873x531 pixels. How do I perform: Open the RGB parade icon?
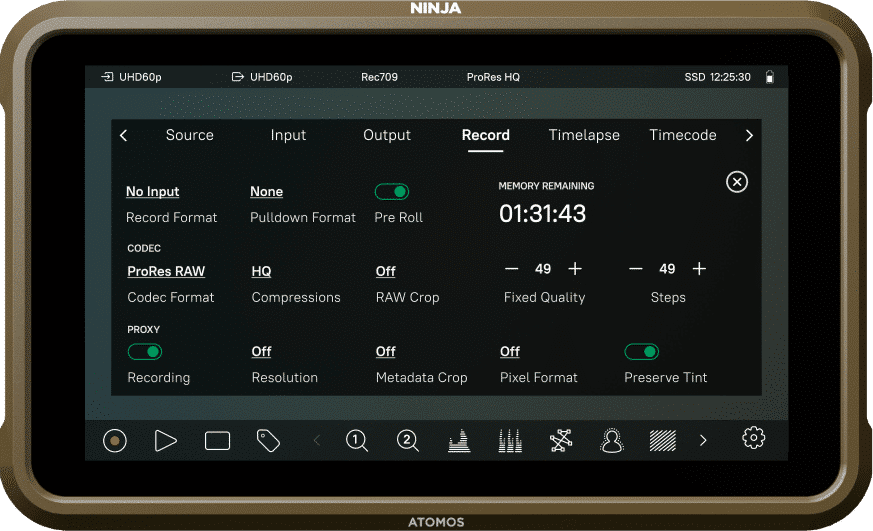tap(510, 440)
